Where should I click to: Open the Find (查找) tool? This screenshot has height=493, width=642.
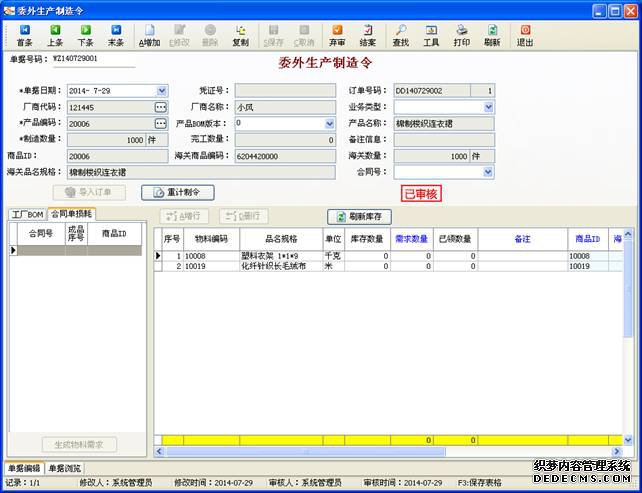[400, 35]
